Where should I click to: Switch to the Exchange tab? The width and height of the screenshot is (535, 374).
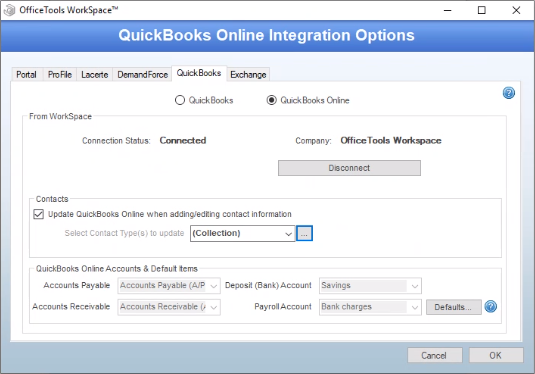point(248,74)
